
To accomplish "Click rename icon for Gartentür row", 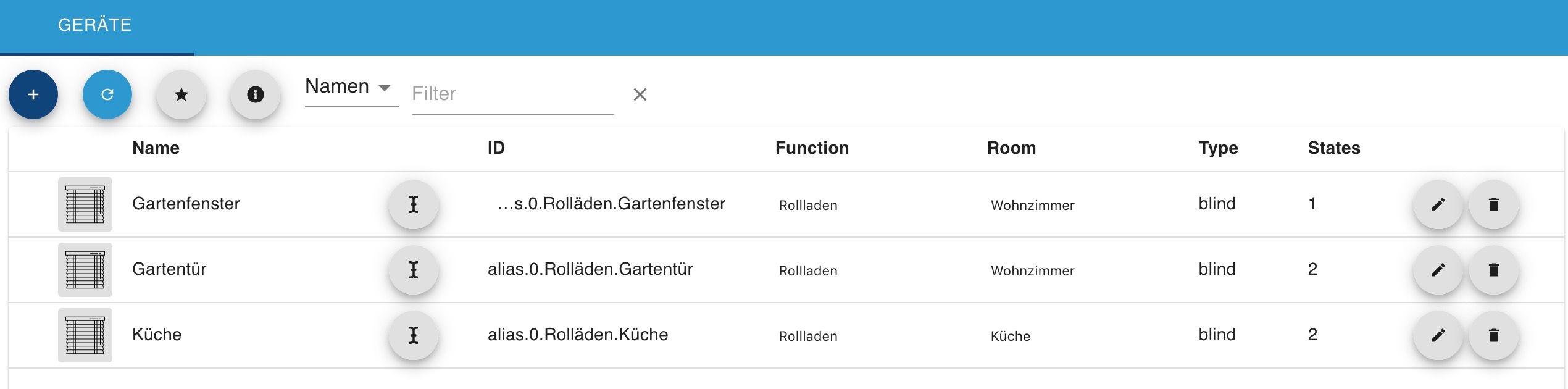I will (x=414, y=270).
